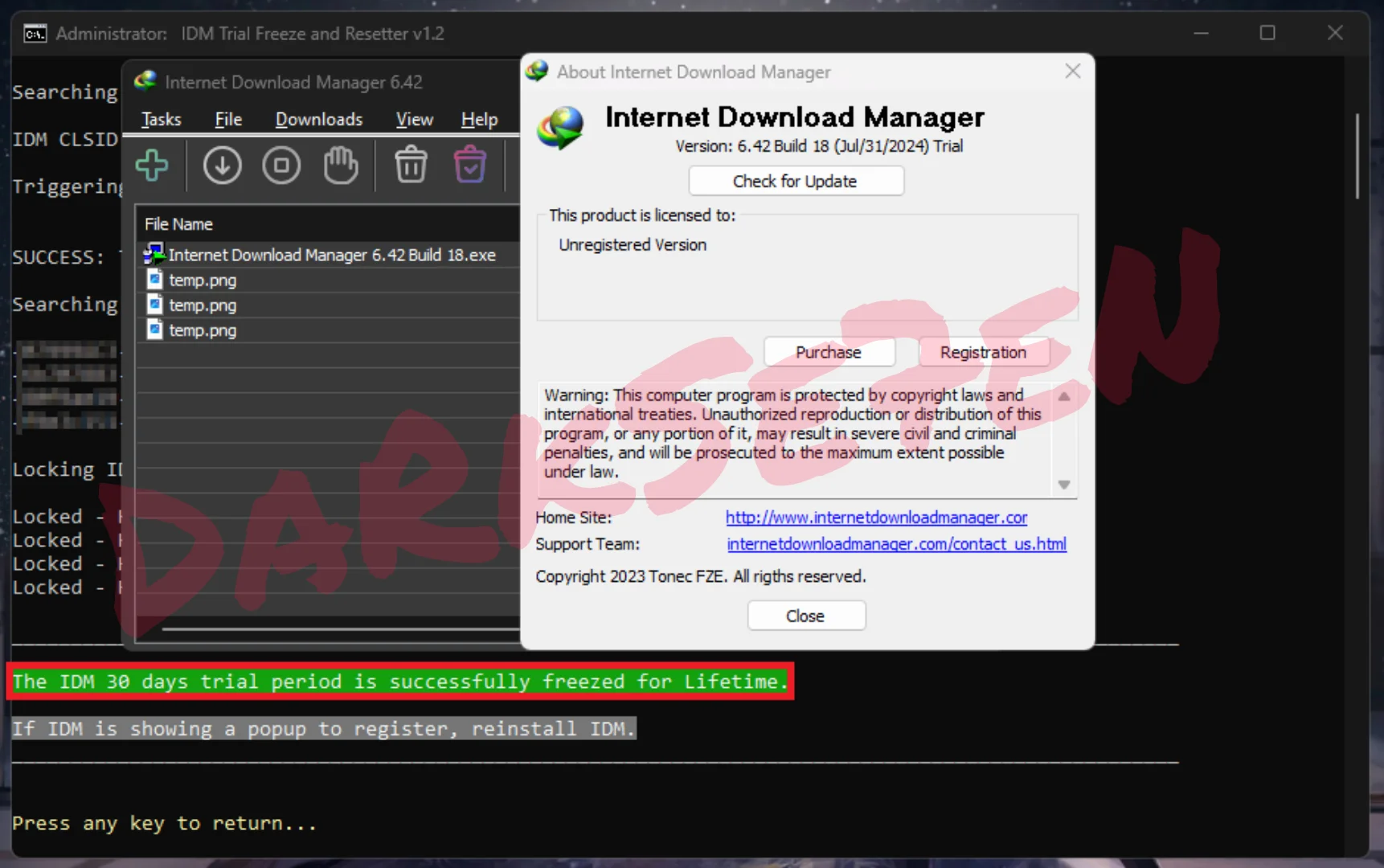Click the version 6.42 Build 18 text
Image resolution: width=1384 pixels, height=868 pixels.
[819, 146]
